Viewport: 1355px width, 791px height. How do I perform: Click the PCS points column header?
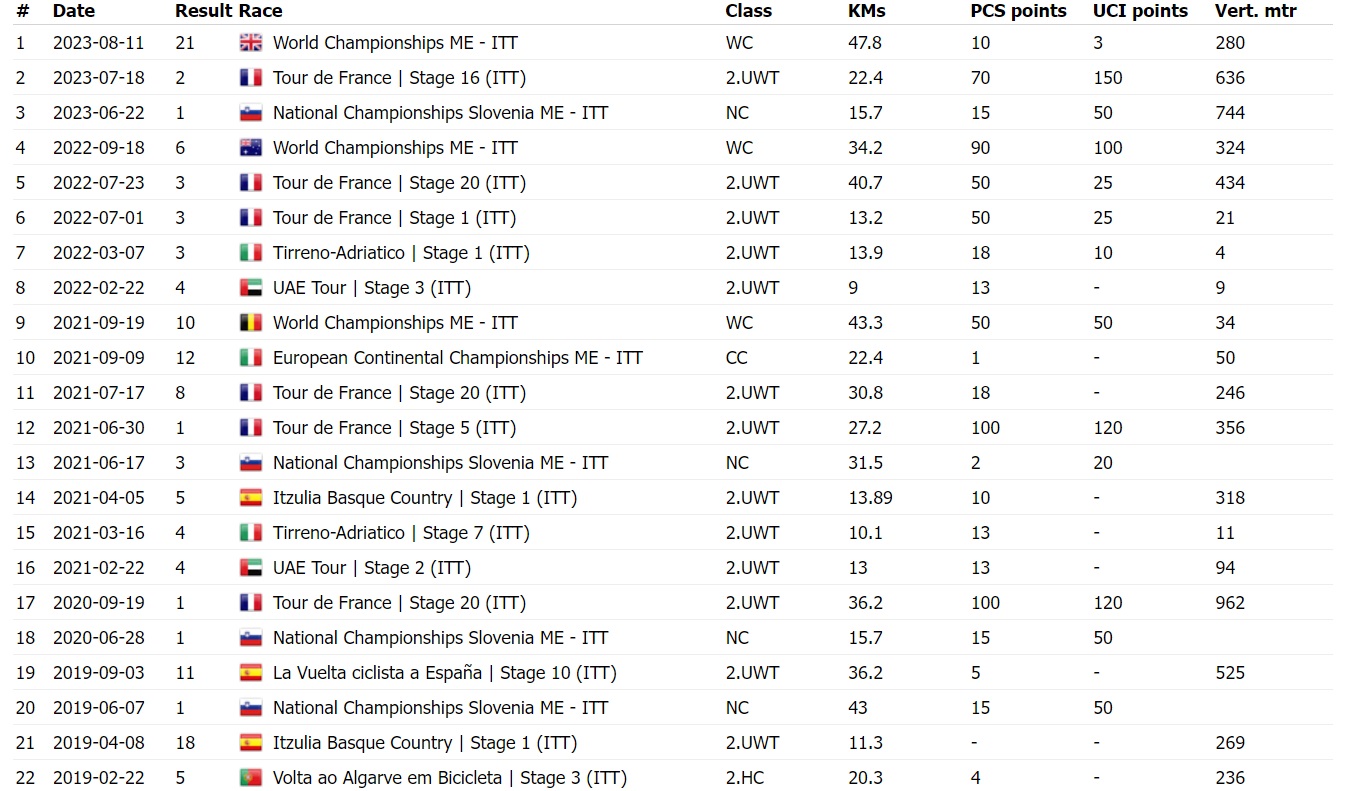tap(1018, 11)
